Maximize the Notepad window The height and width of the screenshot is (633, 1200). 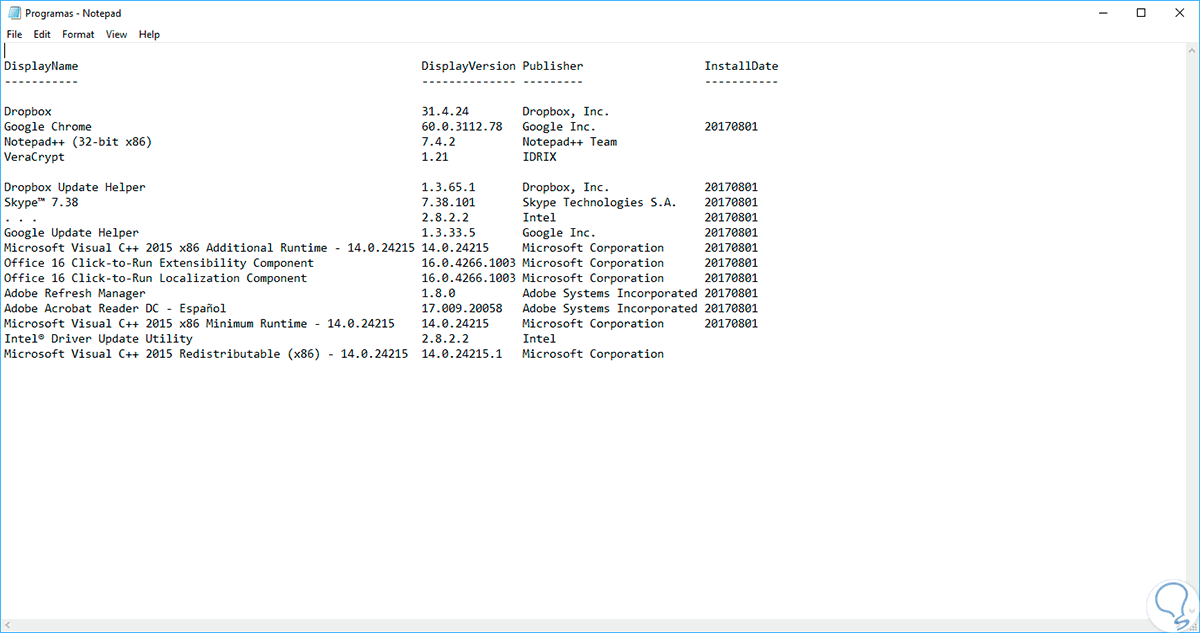(x=1141, y=12)
